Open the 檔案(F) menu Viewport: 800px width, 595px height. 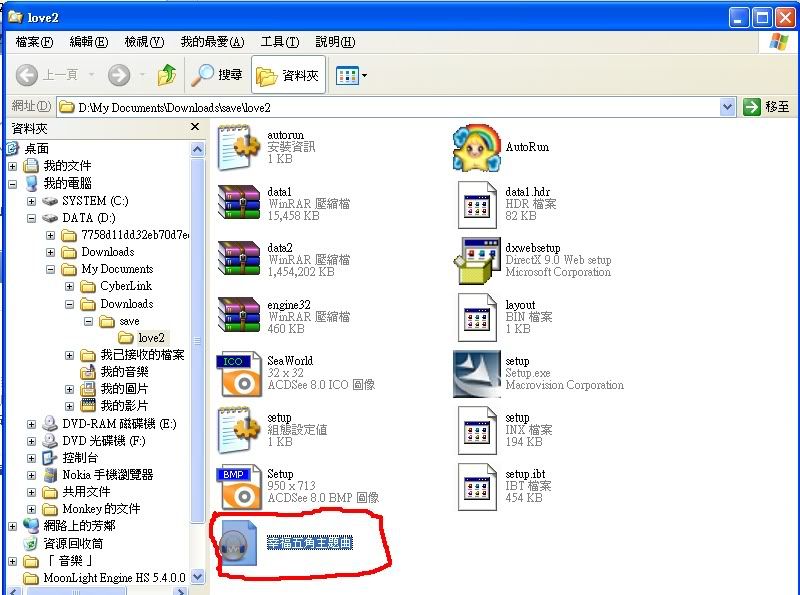[34, 42]
